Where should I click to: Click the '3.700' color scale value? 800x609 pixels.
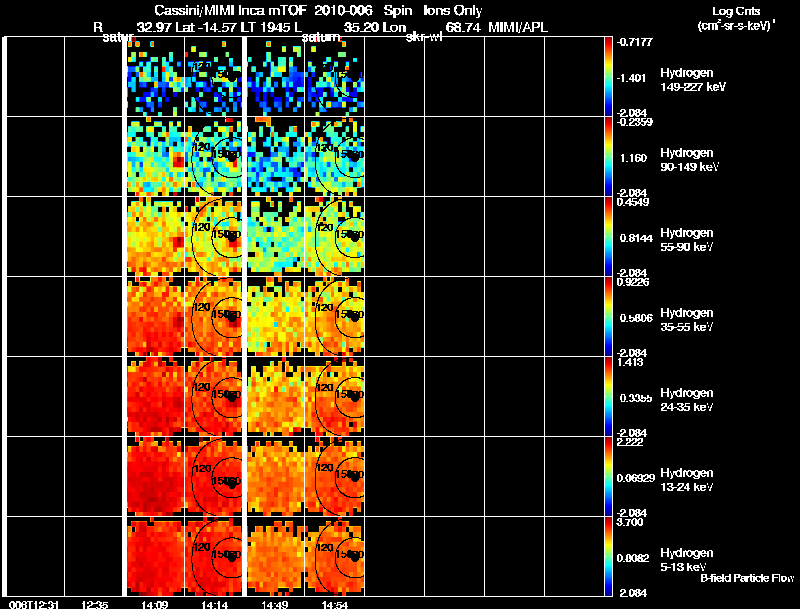pyautogui.click(x=630, y=522)
